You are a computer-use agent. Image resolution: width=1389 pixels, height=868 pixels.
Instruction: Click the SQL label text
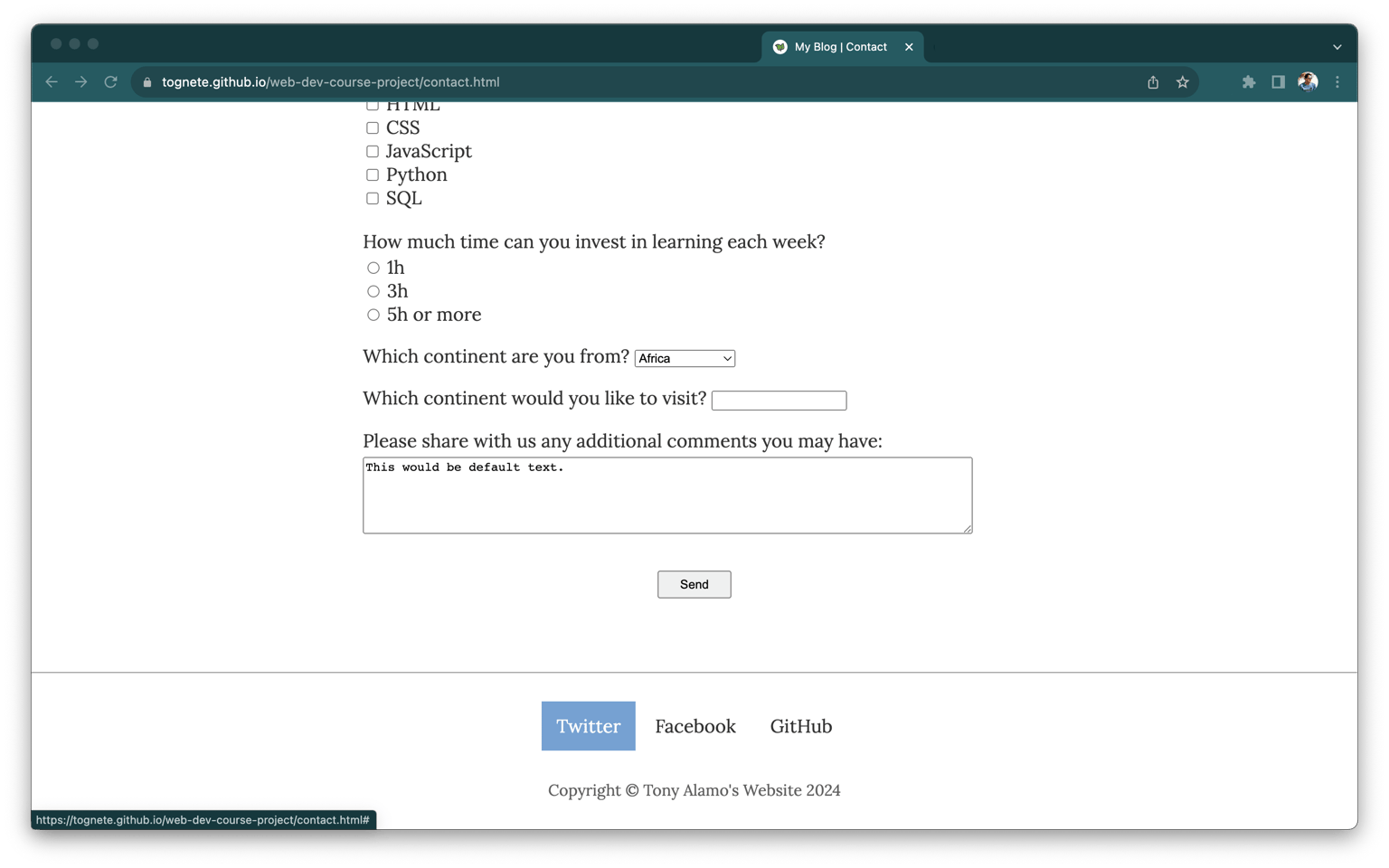(404, 199)
